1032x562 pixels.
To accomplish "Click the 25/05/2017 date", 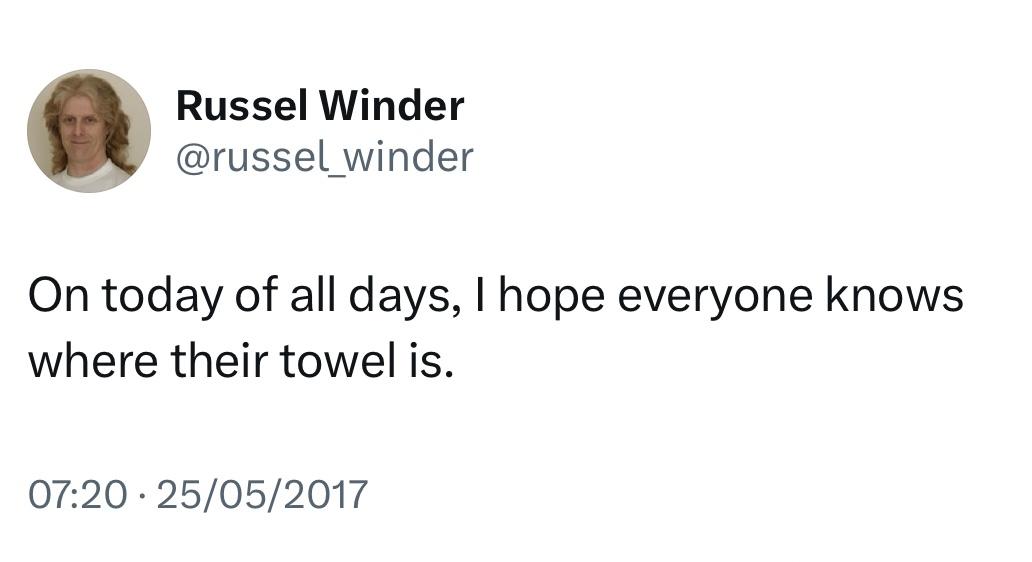I will [x=262, y=494].
